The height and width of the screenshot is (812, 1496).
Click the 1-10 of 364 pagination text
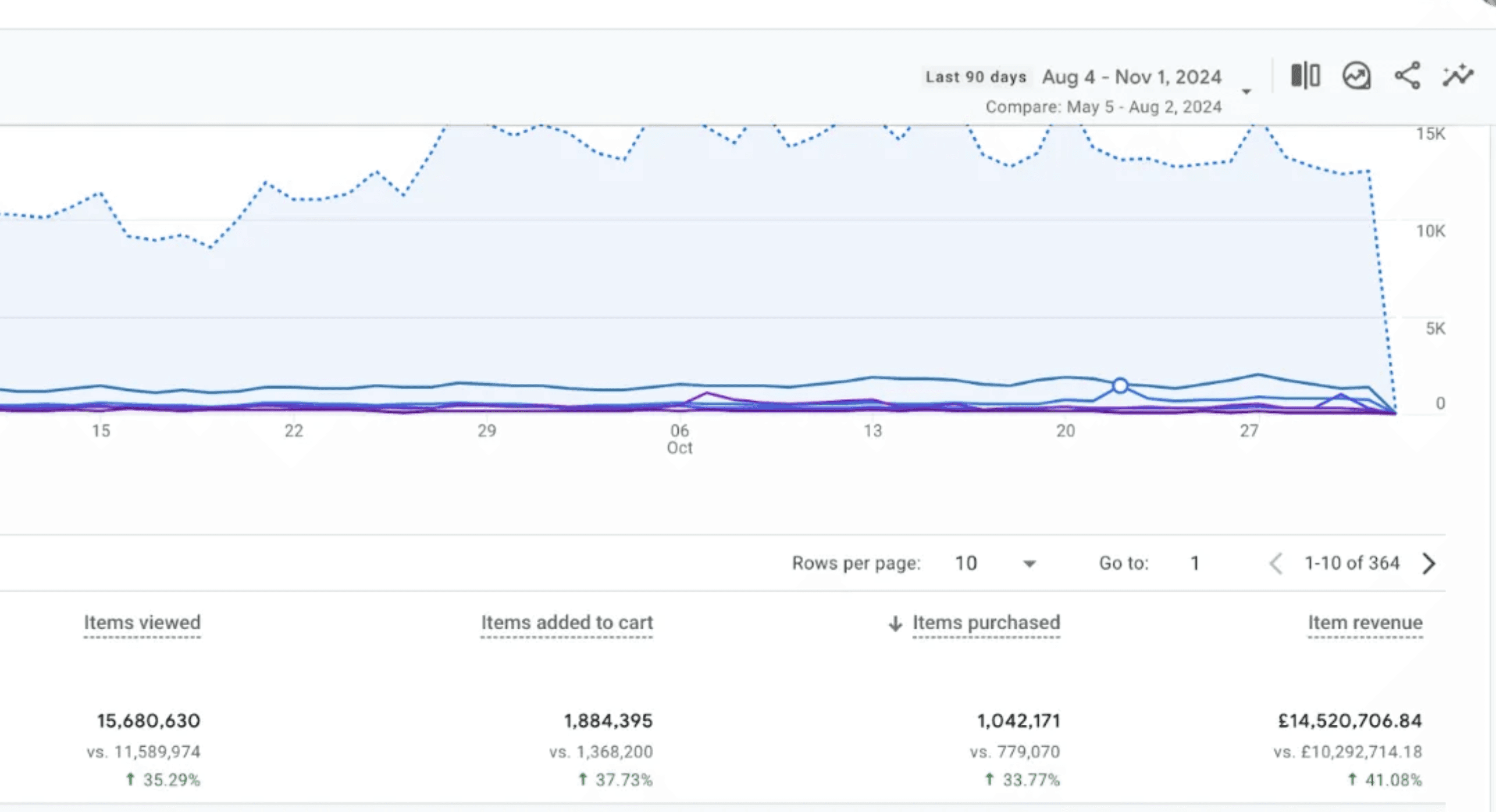(x=1352, y=563)
